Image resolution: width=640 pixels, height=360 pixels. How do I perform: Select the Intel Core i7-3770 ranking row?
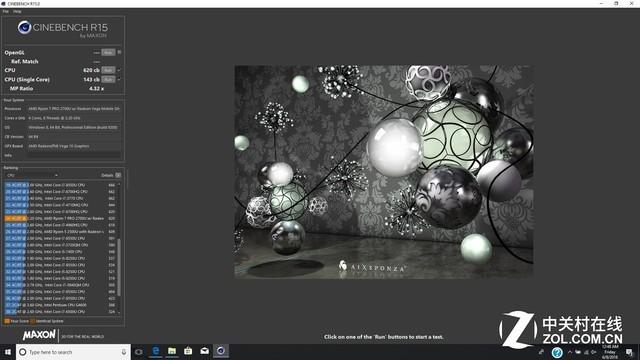[60, 198]
